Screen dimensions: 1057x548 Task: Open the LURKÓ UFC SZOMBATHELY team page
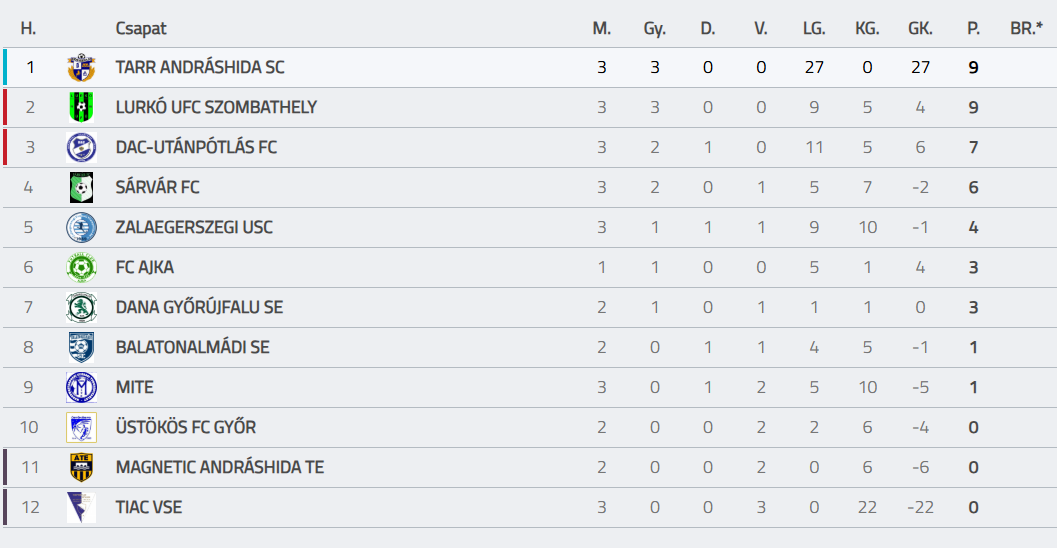(216, 107)
